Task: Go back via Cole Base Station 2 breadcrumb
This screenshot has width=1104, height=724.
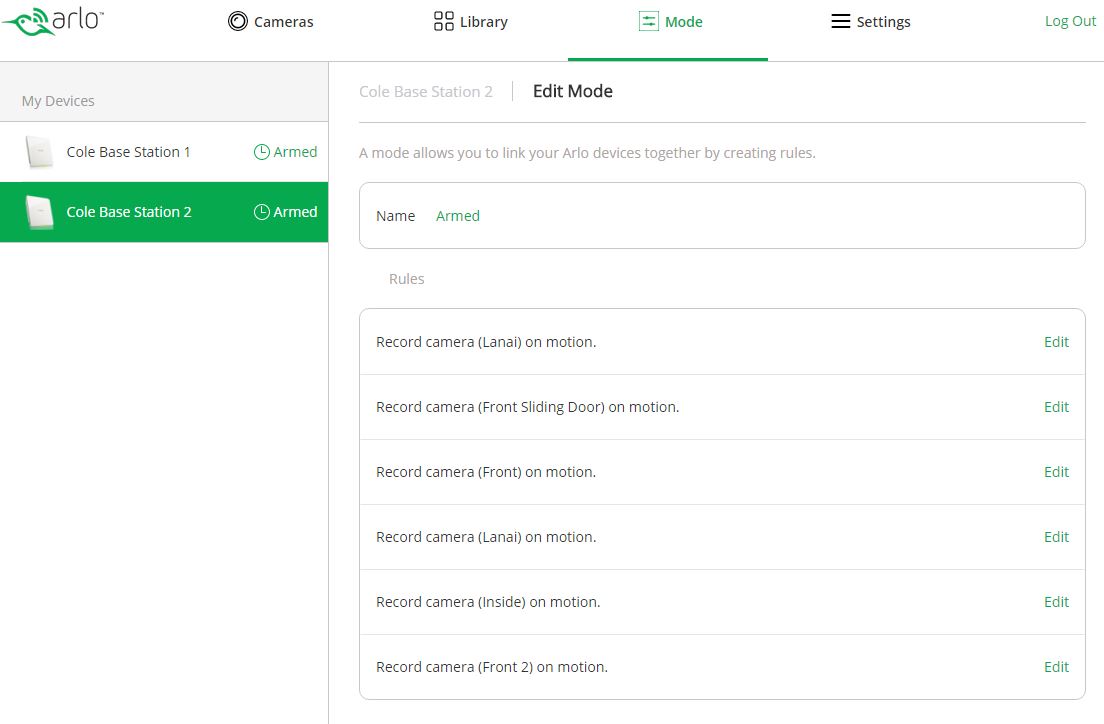Action: click(426, 92)
